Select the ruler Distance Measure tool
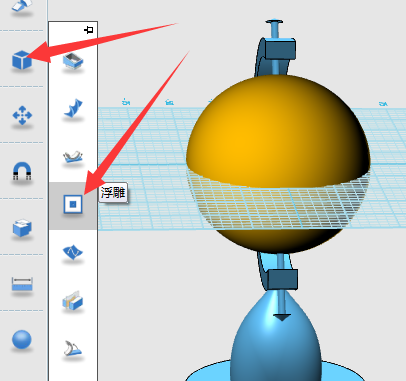 (22, 284)
